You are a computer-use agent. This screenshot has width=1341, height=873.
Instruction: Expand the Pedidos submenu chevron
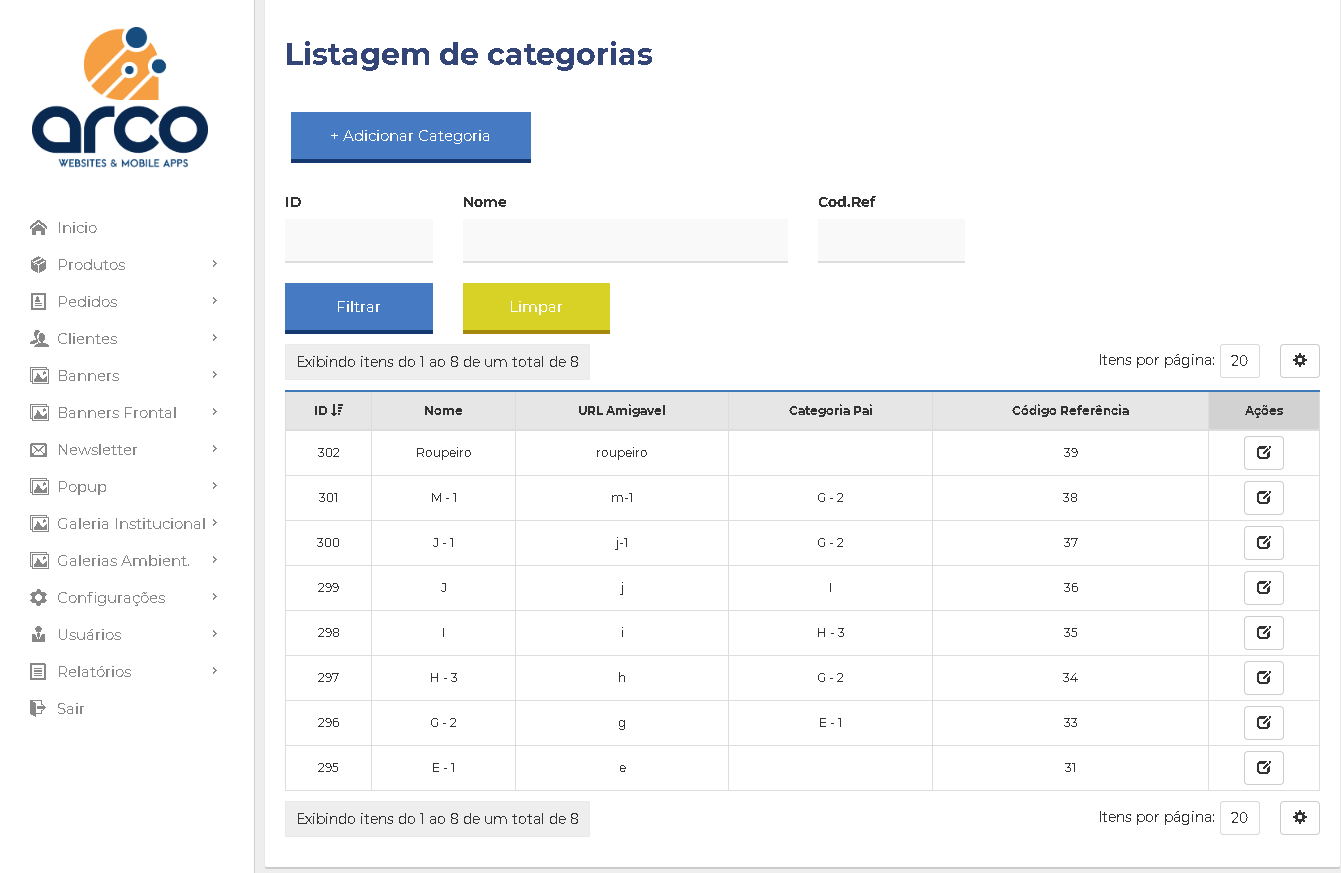(x=215, y=301)
